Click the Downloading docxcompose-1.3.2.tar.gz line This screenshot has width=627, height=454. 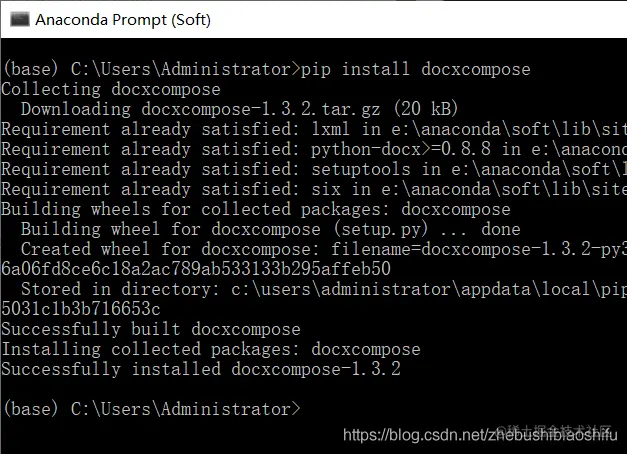click(240, 109)
